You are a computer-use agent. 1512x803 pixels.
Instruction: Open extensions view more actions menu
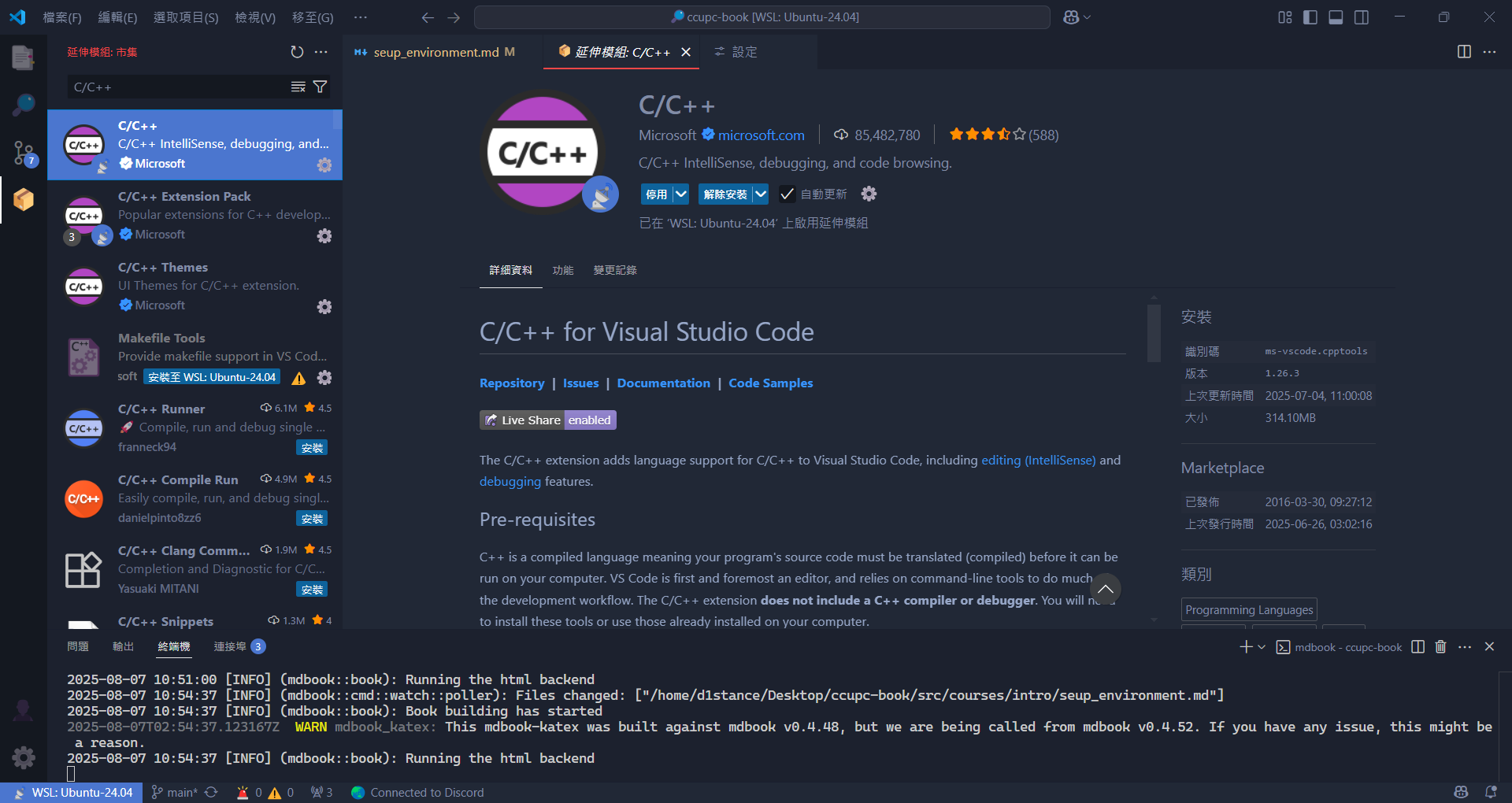click(x=321, y=52)
